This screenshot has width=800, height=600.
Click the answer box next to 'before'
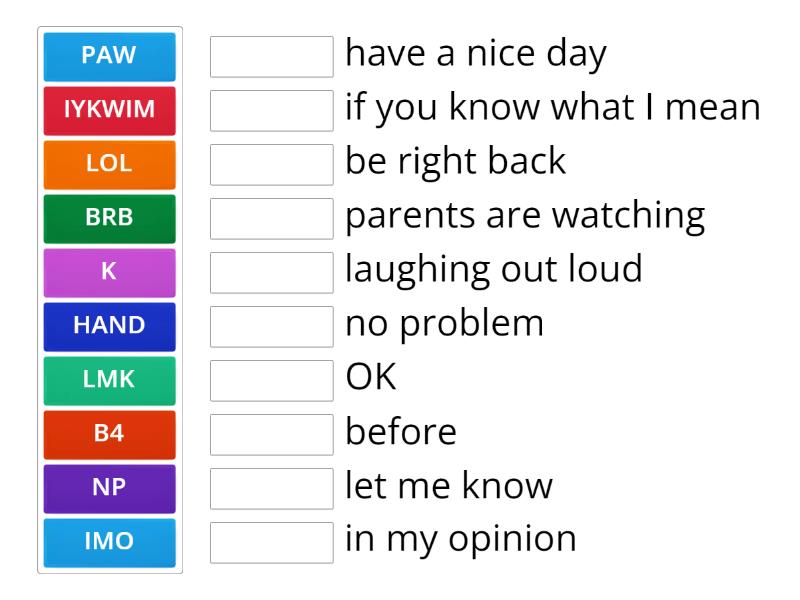click(271, 434)
